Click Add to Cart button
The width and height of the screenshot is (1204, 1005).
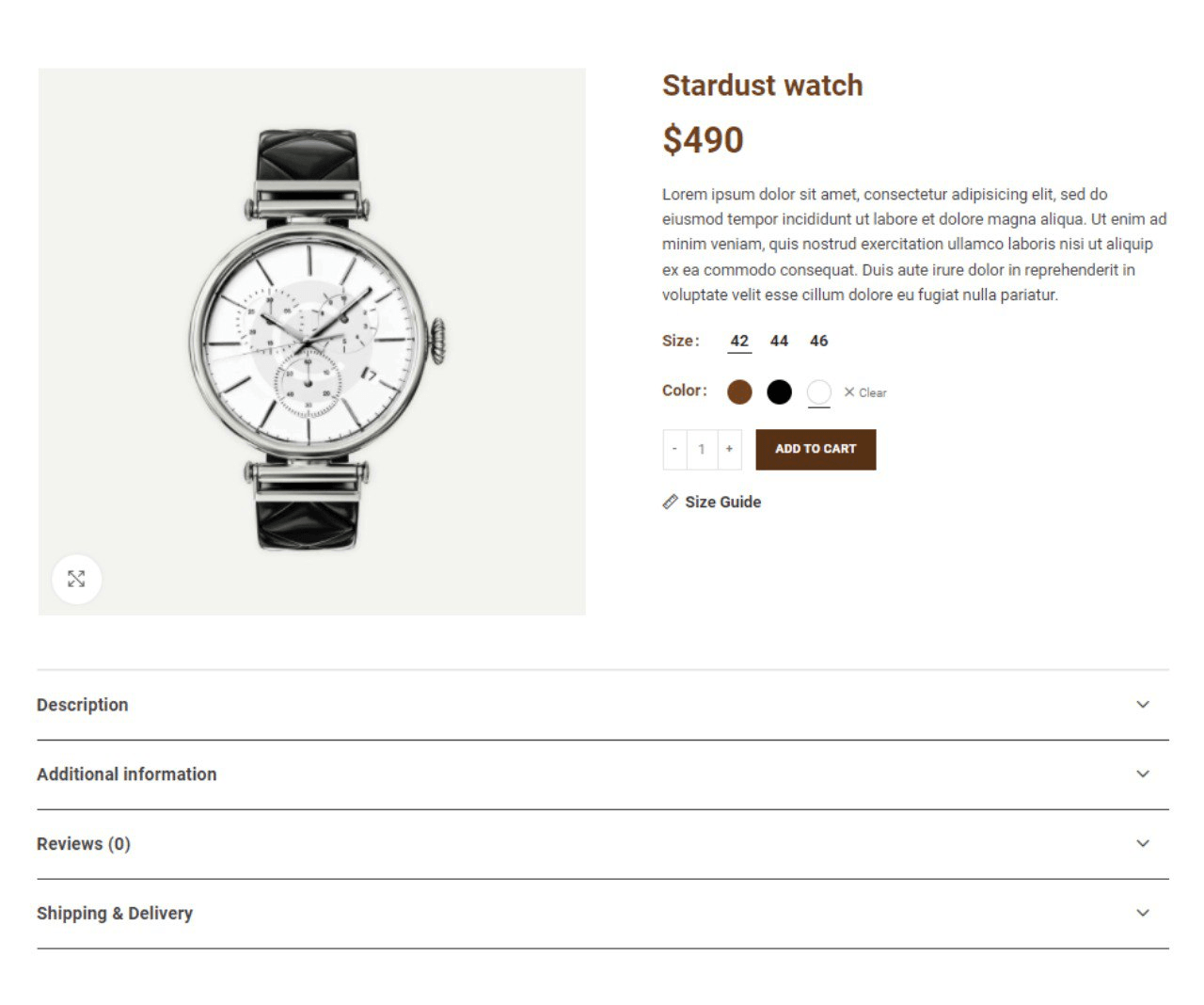[x=816, y=449]
